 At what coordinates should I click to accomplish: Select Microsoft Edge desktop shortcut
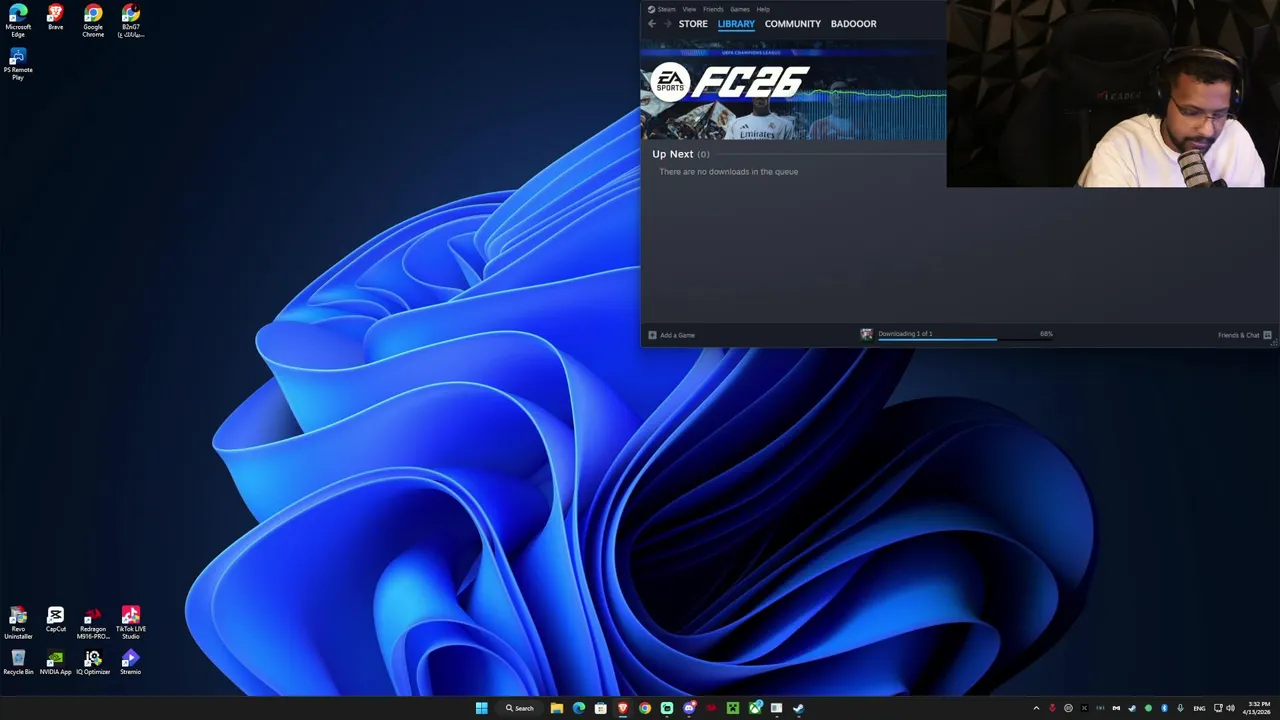tap(18, 21)
